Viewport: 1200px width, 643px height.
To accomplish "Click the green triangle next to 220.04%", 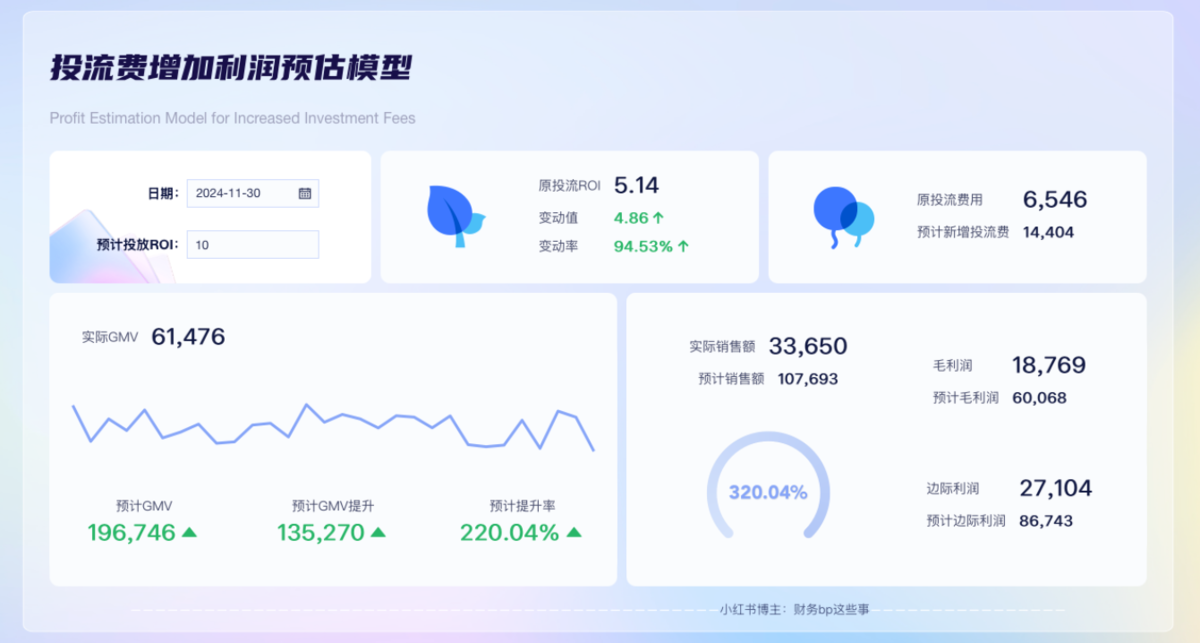I will coord(573,533).
